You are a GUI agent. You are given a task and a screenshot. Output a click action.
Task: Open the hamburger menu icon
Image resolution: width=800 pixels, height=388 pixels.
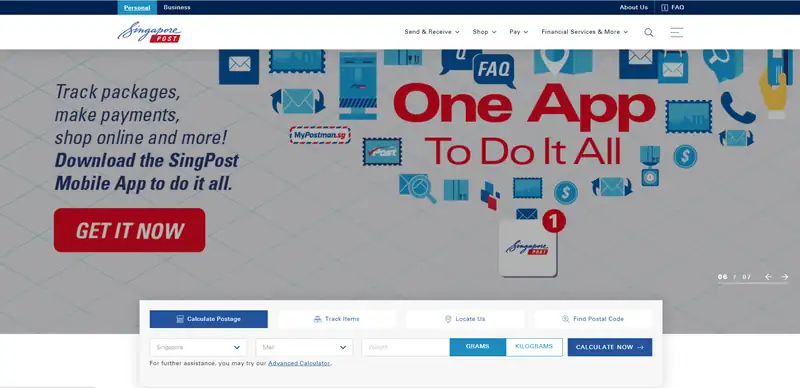pos(677,32)
